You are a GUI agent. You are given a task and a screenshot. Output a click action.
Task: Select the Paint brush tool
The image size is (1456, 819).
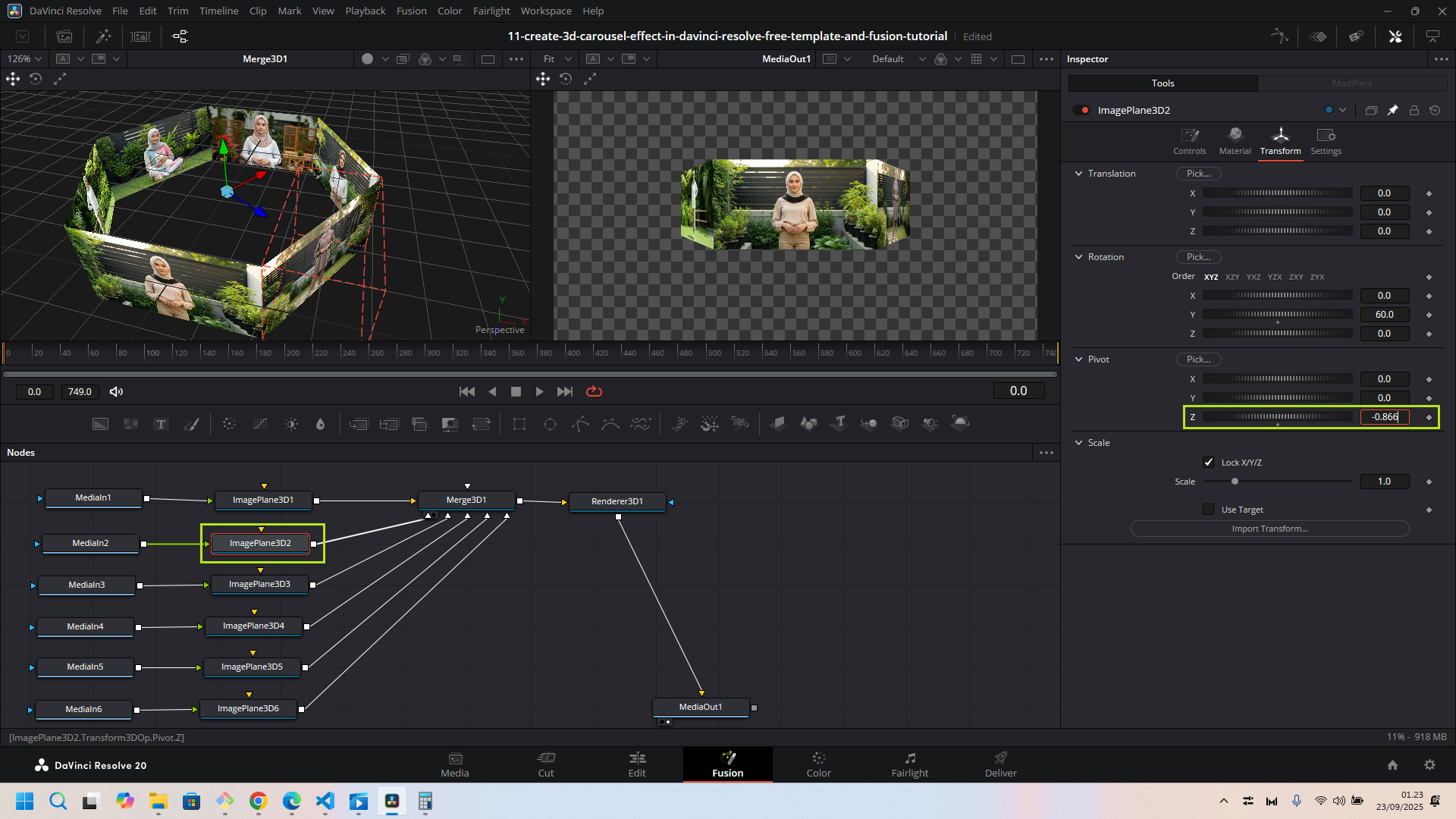(x=191, y=424)
